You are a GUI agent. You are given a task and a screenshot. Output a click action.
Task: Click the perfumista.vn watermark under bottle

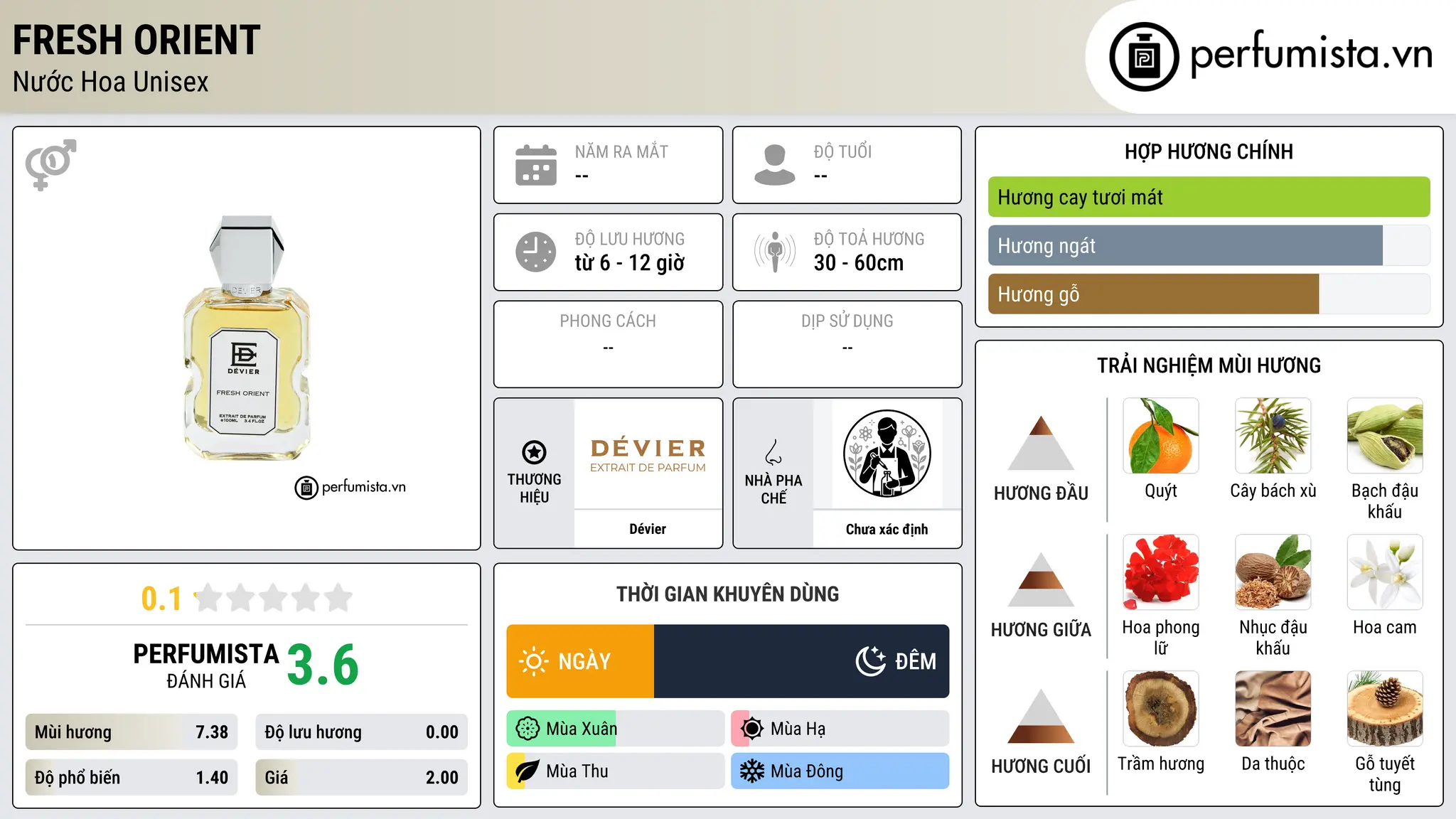[350, 488]
